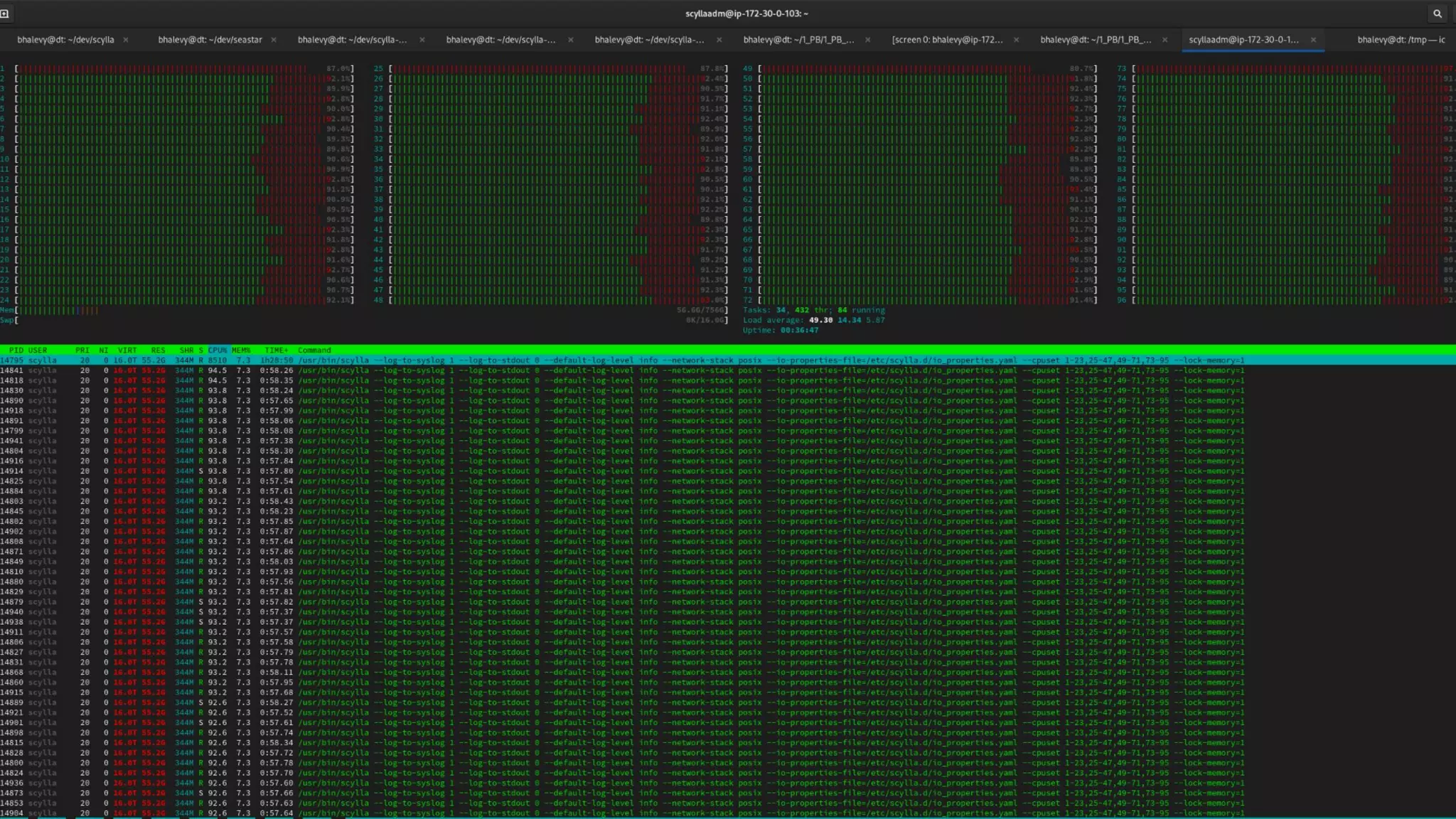Click the Command column header
The image size is (1456, 819).
tap(314, 350)
